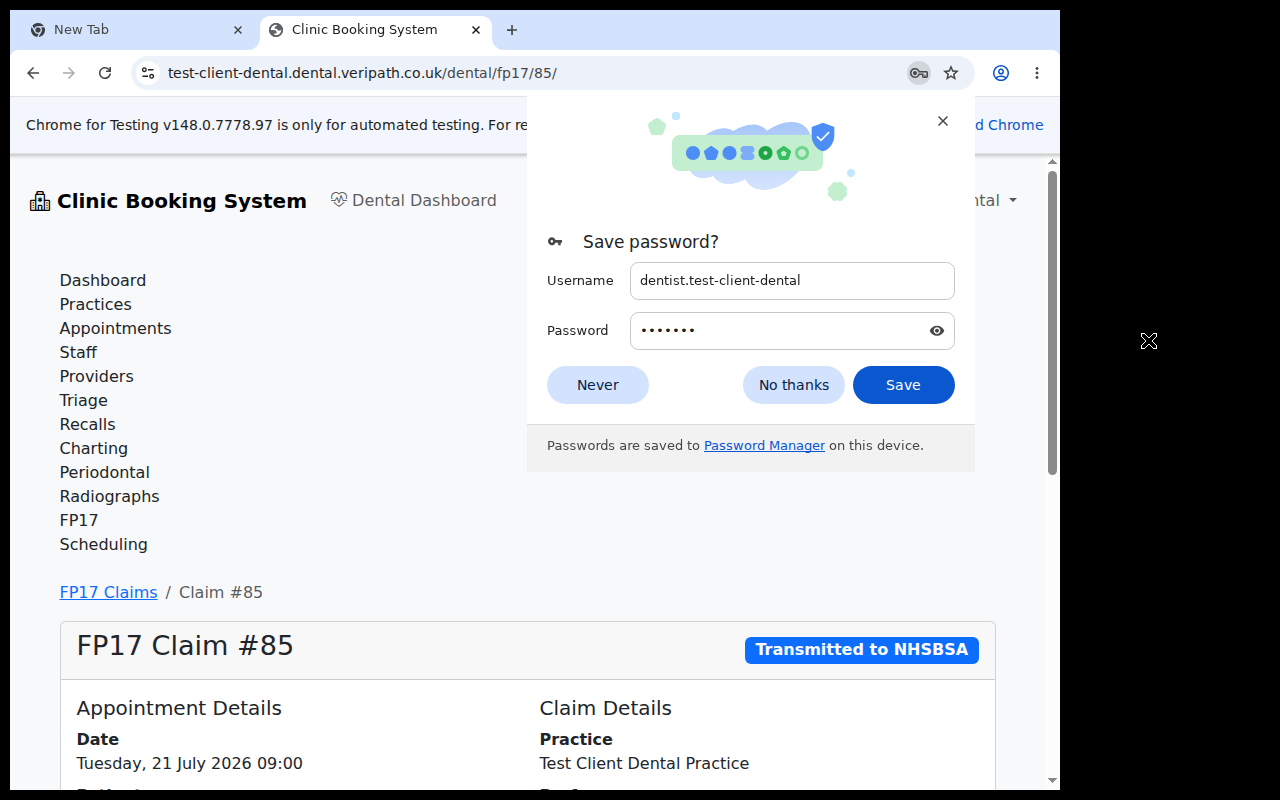This screenshot has width=1280, height=800.
Task: Open the password key icon in address bar
Action: point(918,73)
